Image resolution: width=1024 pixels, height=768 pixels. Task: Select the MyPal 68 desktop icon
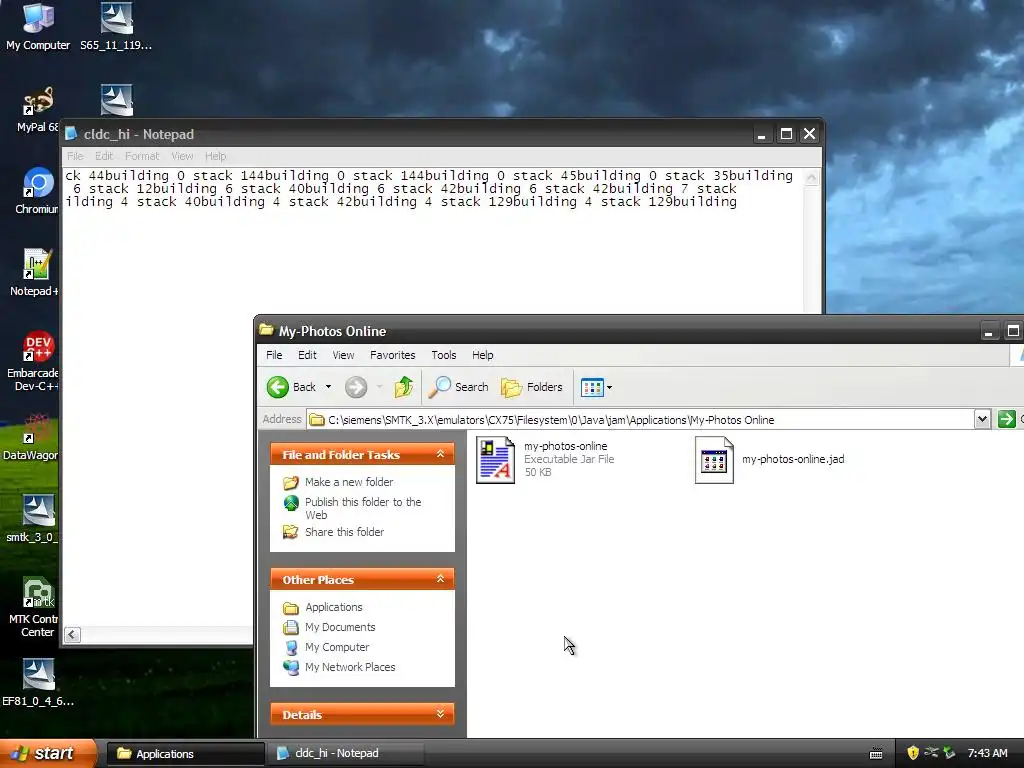click(x=37, y=109)
